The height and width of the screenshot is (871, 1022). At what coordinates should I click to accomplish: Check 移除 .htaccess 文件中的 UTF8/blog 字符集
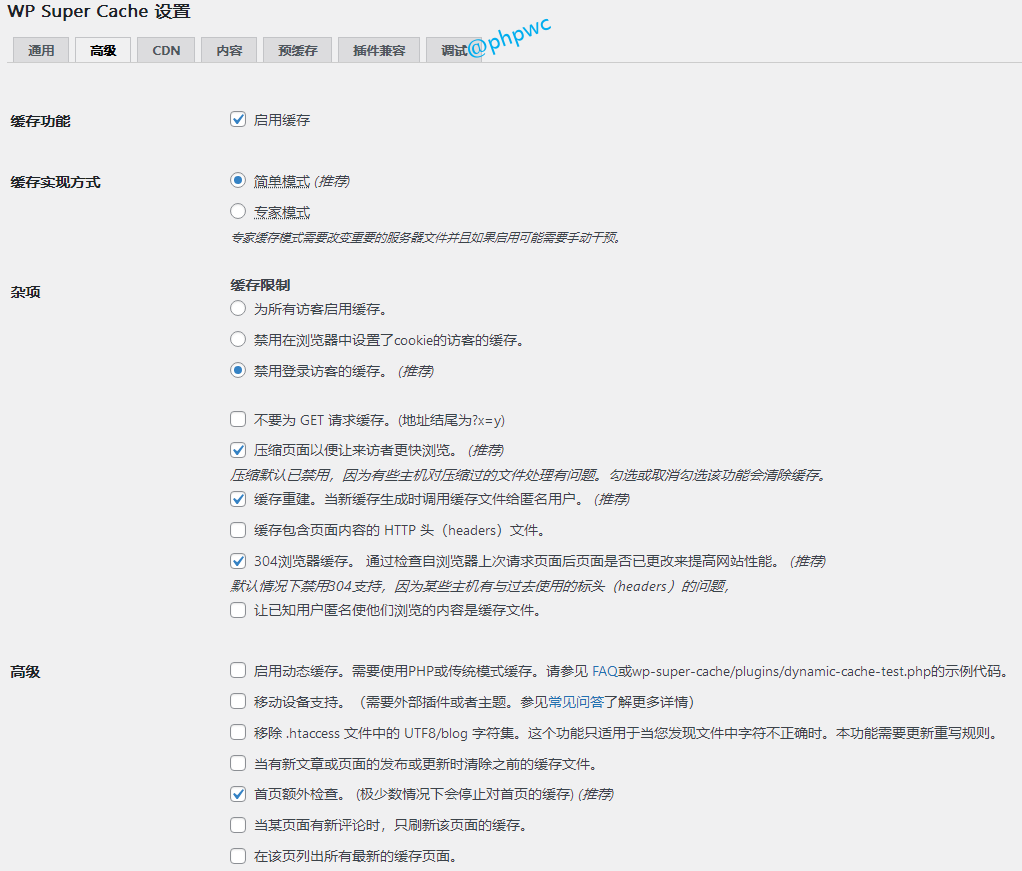238,732
